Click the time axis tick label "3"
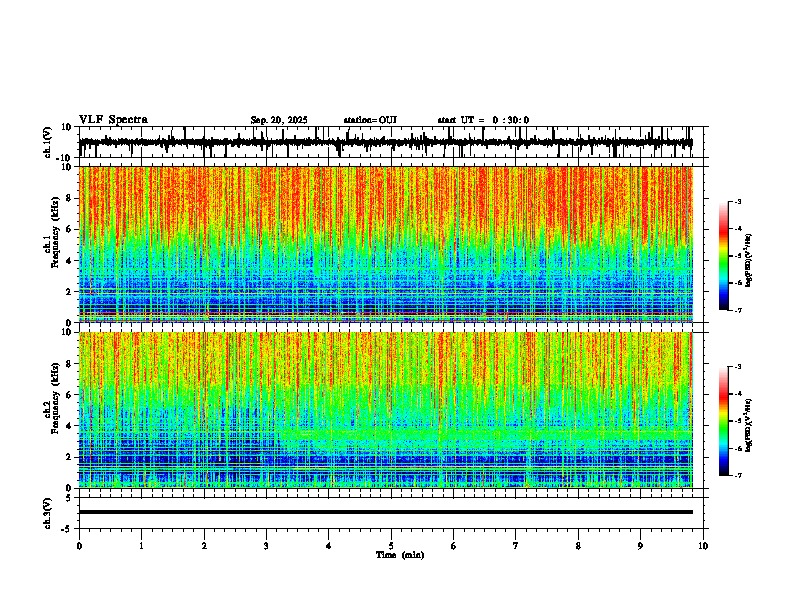The height and width of the screenshot is (612, 792). [266, 546]
